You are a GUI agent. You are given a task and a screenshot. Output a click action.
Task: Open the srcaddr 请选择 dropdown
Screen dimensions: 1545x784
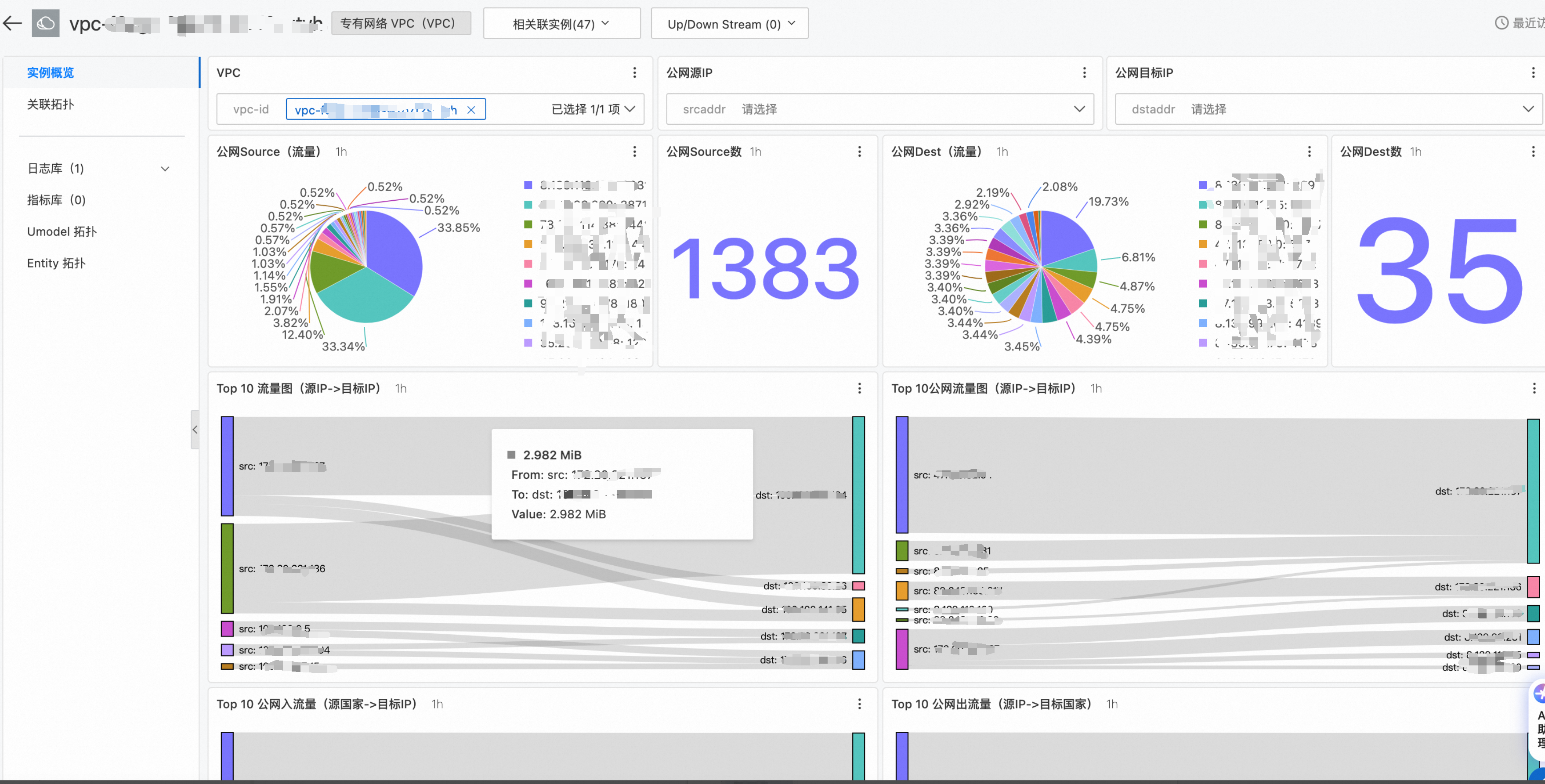pyautogui.click(x=880, y=109)
